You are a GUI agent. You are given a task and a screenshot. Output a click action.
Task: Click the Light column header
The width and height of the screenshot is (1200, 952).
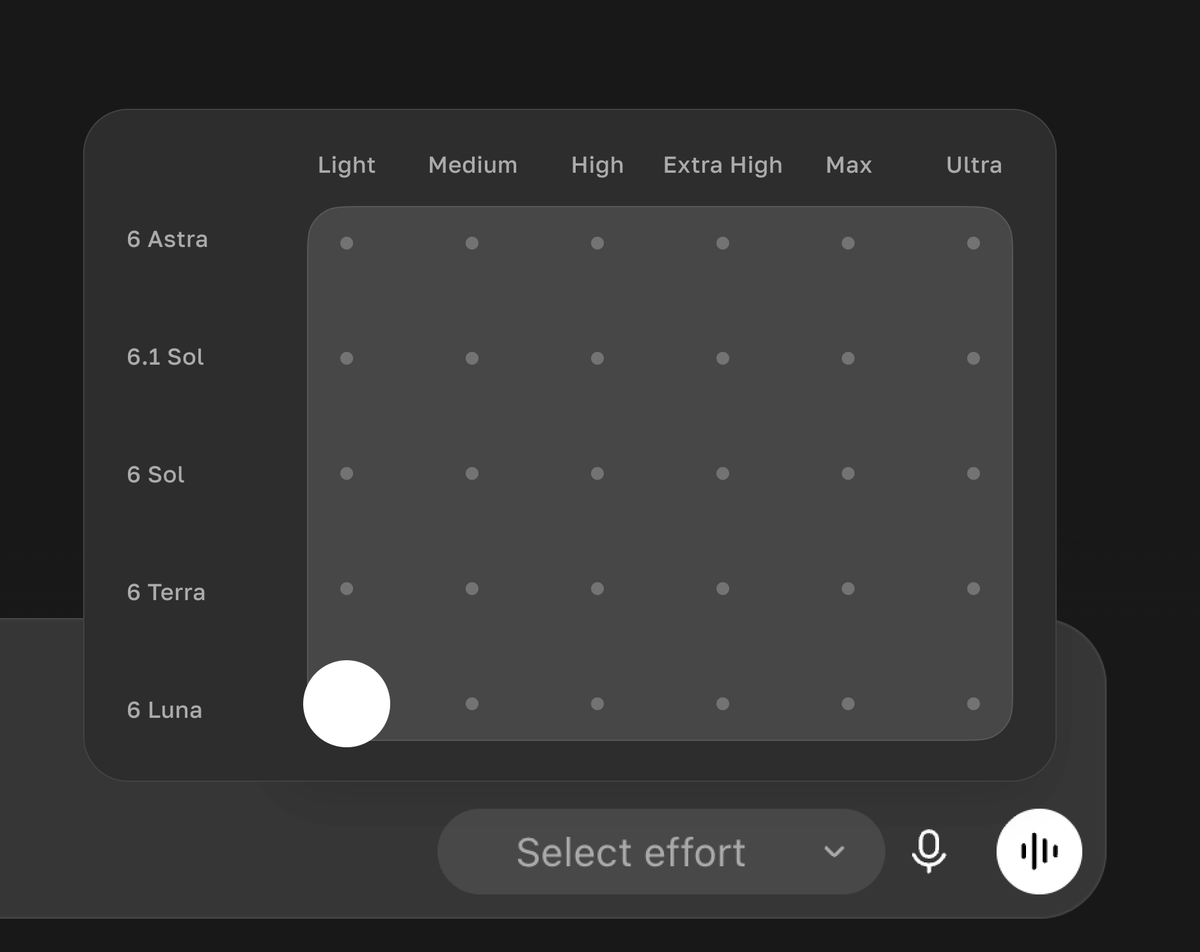click(347, 166)
